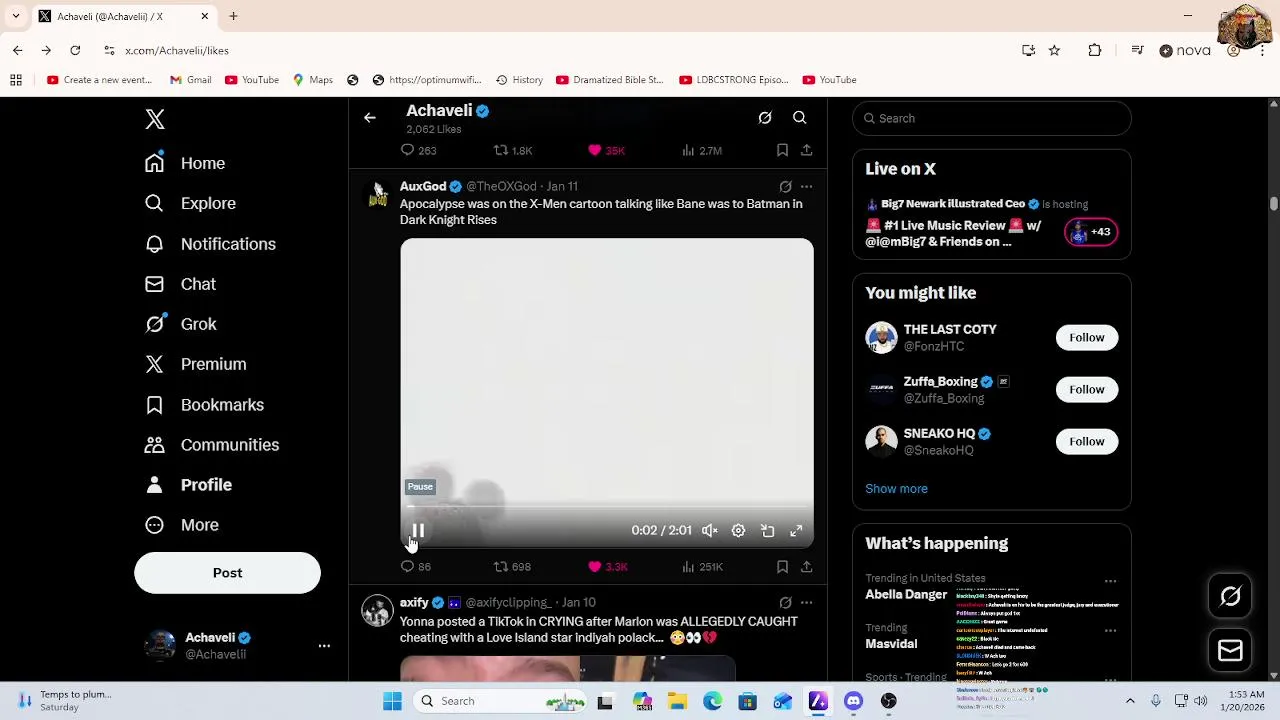Toggle video mute speaker icon

point(709,531)
